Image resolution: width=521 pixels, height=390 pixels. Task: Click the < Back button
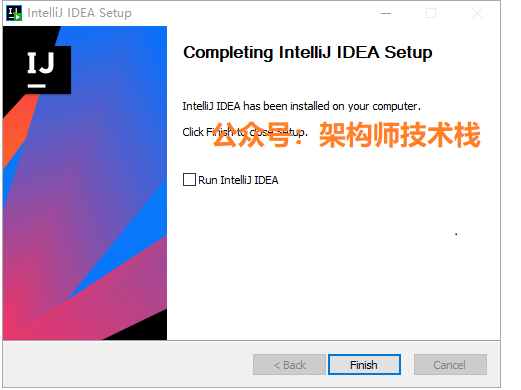(289, 364)
